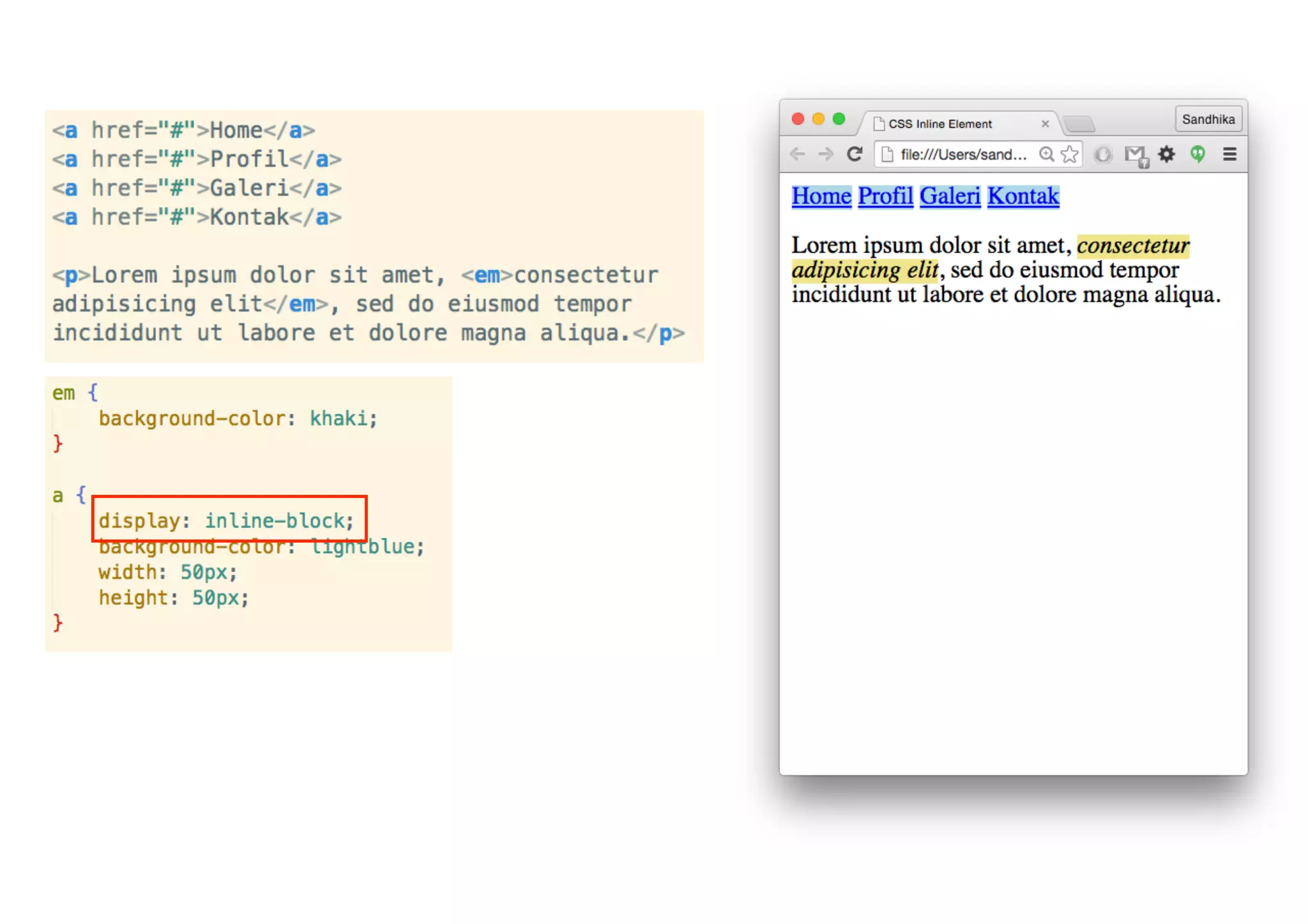Click the highlighted display: inline-block code line
This screenshot has height=924, width=1308.
click(x=226, y=520)
